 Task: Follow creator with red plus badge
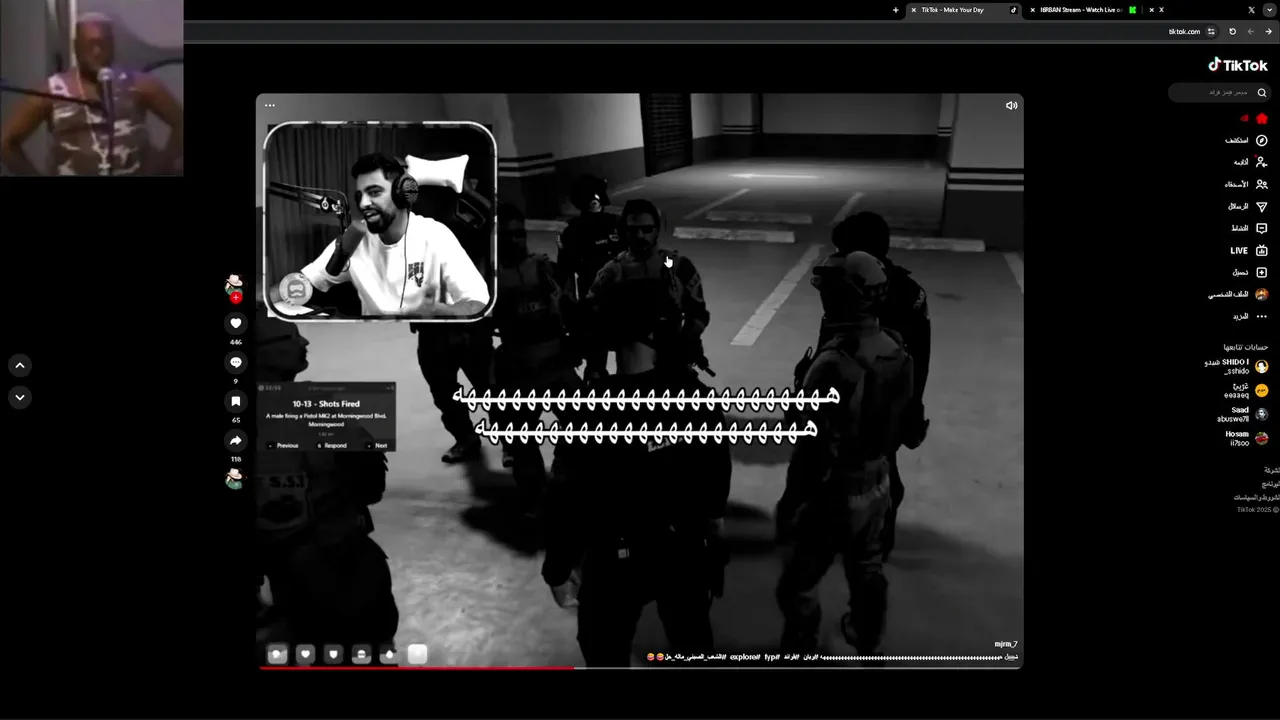coord(236,297)
